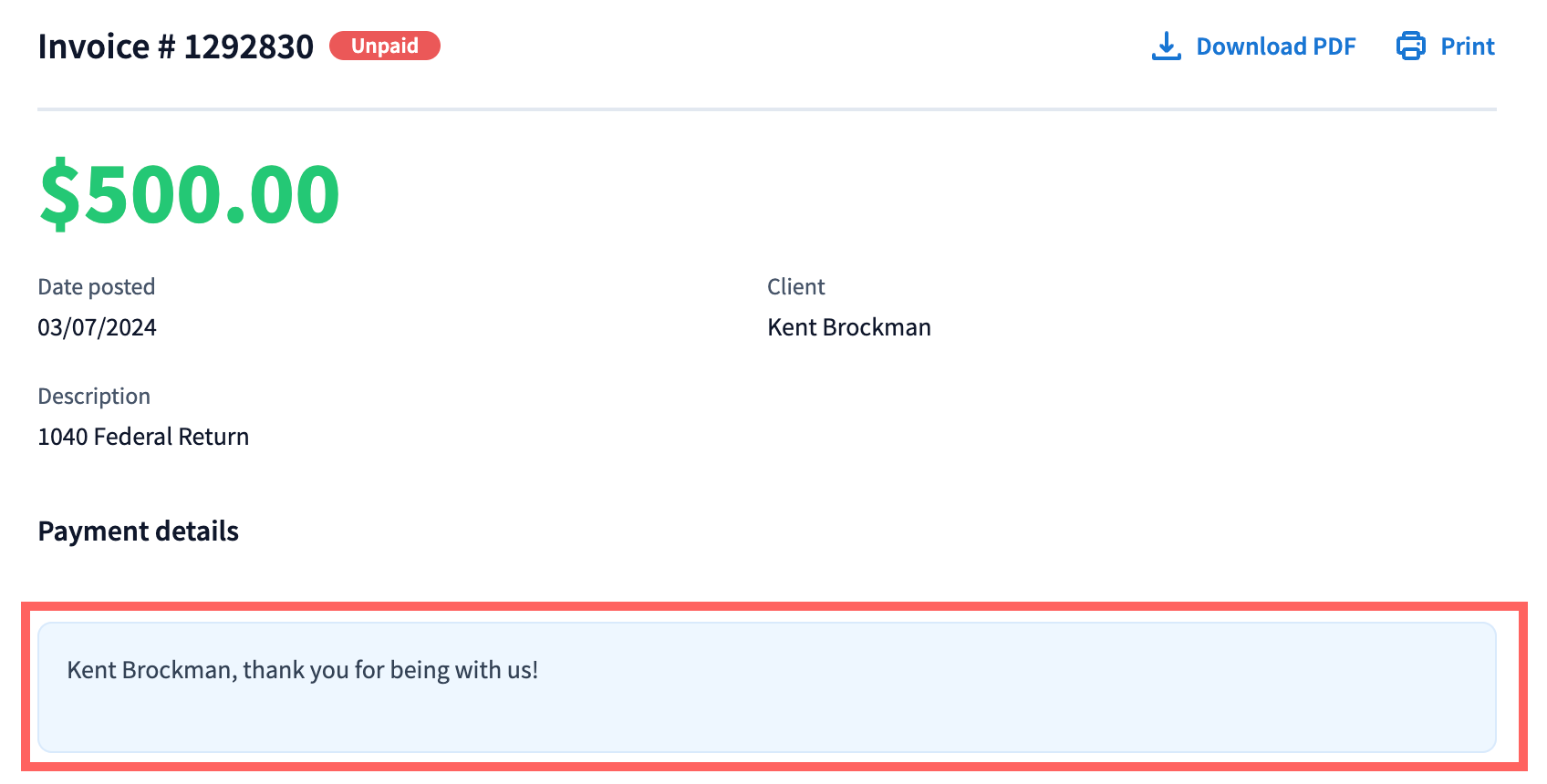This screenshot has height=784, width=1547.
Task: Select the invoice number 1292830
Action: pos(248,46)
